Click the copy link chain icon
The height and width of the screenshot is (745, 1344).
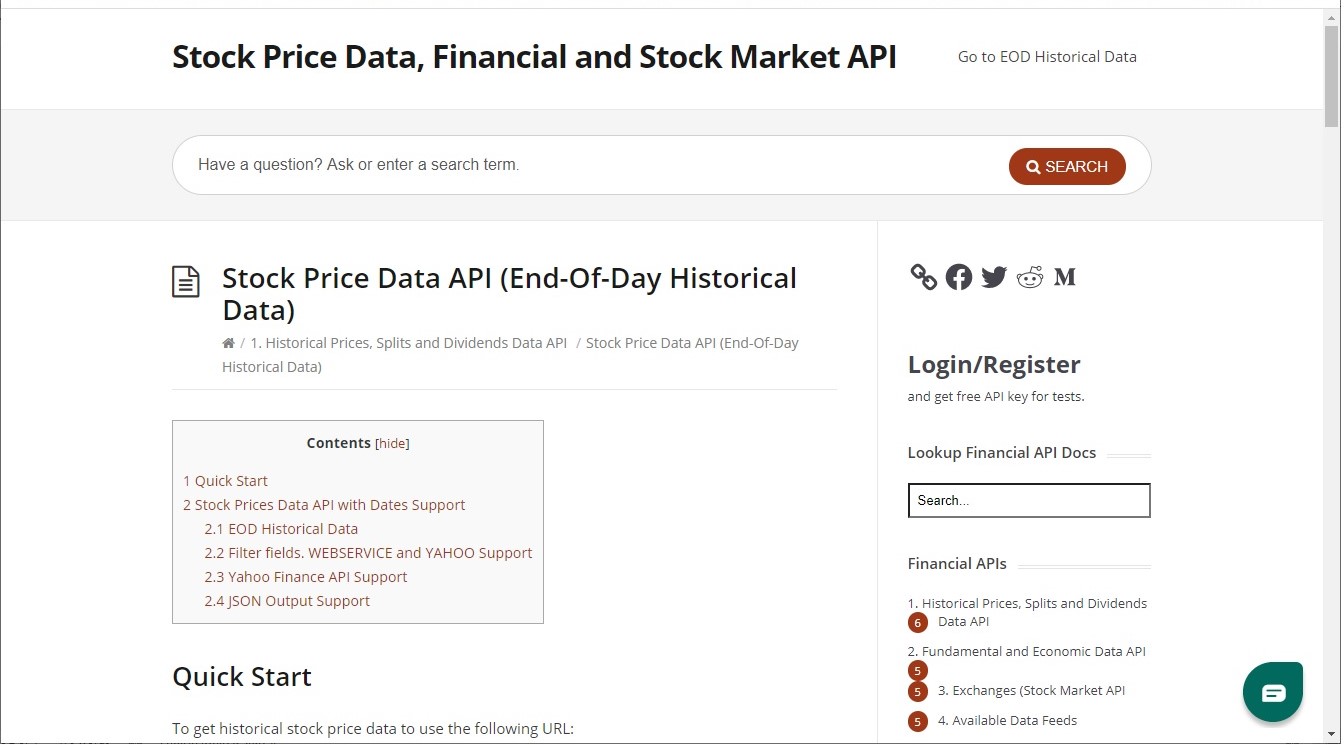[923, 277]
